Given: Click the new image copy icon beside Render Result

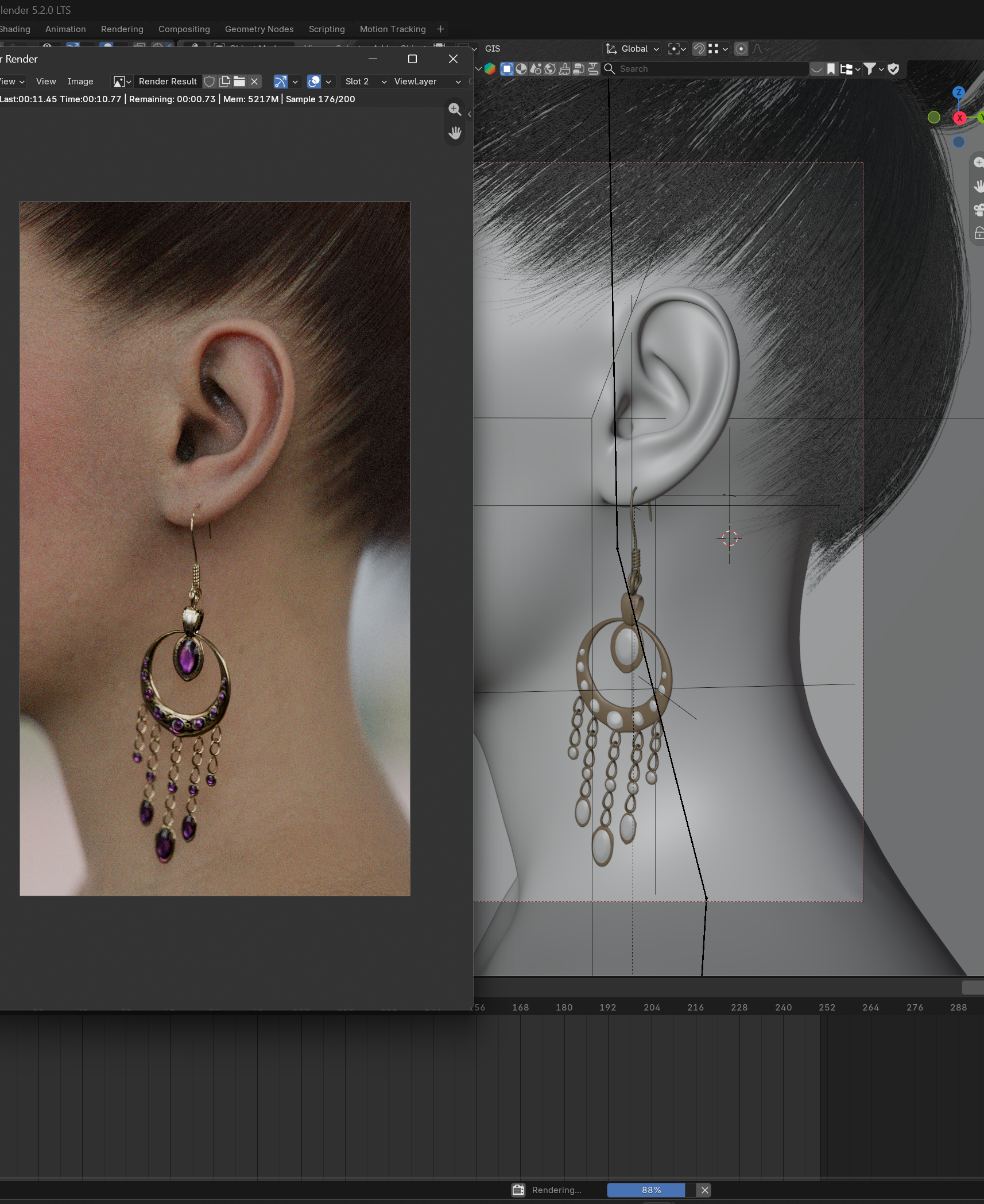Looking at the screenshot, I should coord(224,82).
